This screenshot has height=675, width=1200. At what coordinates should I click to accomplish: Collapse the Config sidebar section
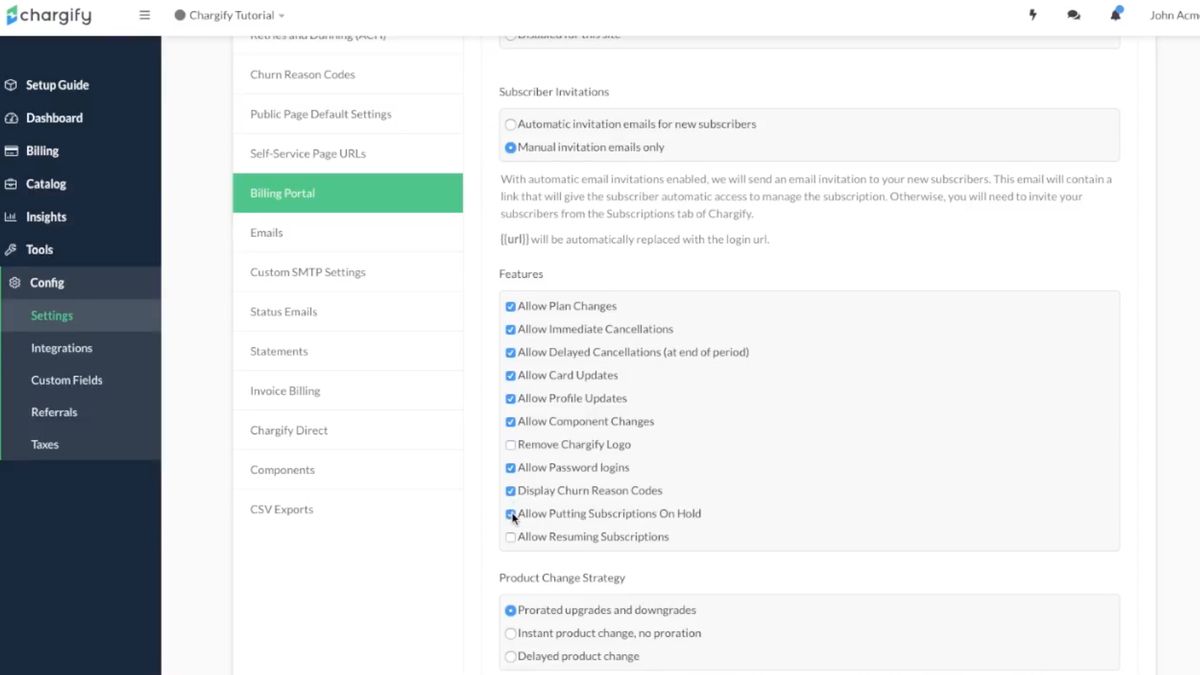(x=47, y=283)
